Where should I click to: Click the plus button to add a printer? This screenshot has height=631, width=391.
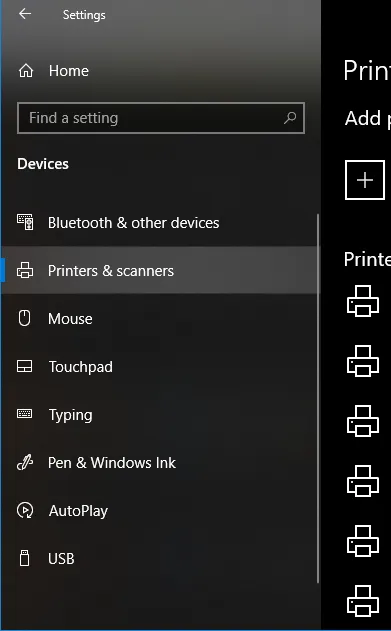pos(365,180)
